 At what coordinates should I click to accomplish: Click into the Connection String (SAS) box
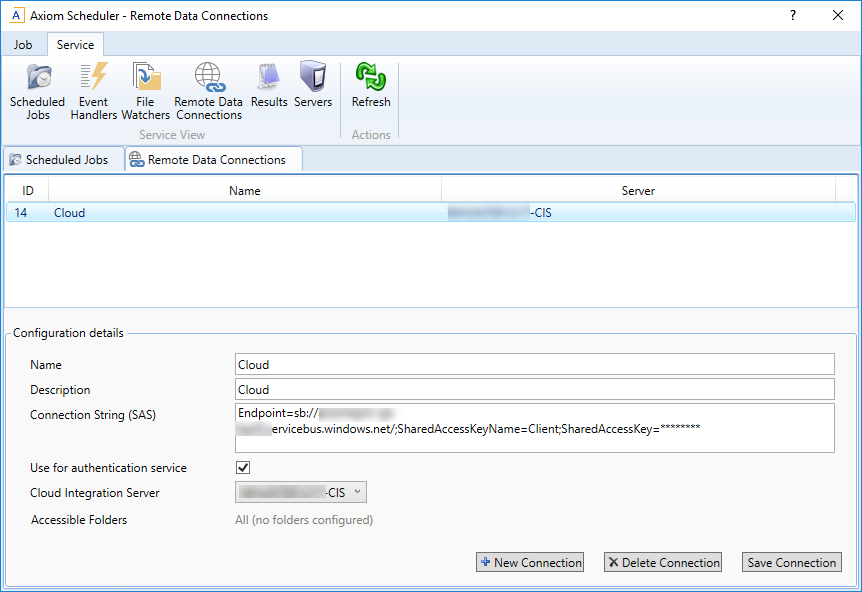coord(534,428)
